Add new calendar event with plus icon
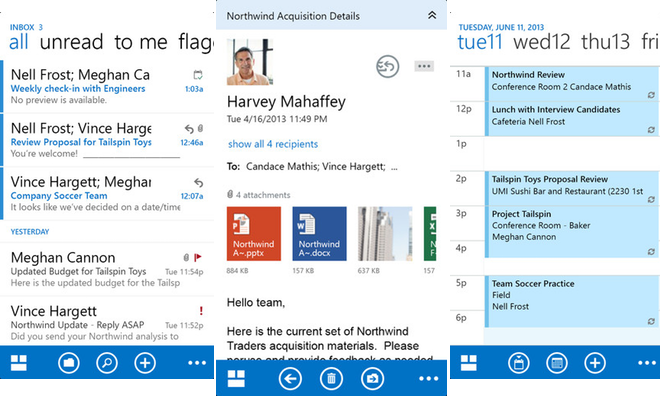 [595, 363]
